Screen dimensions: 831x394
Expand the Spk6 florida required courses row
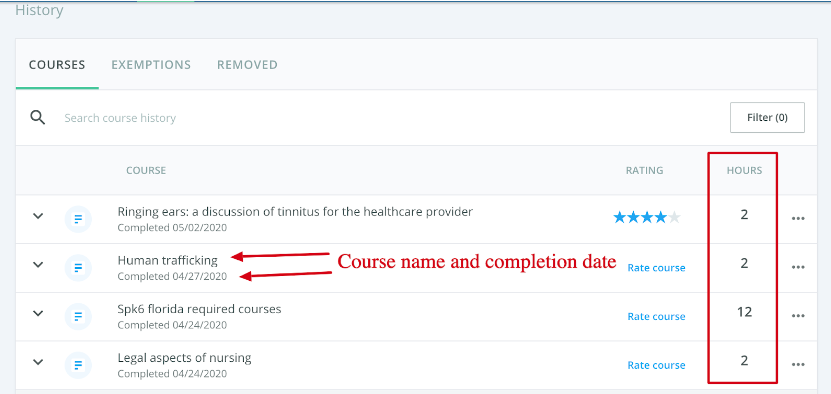[x=38, y=313]
